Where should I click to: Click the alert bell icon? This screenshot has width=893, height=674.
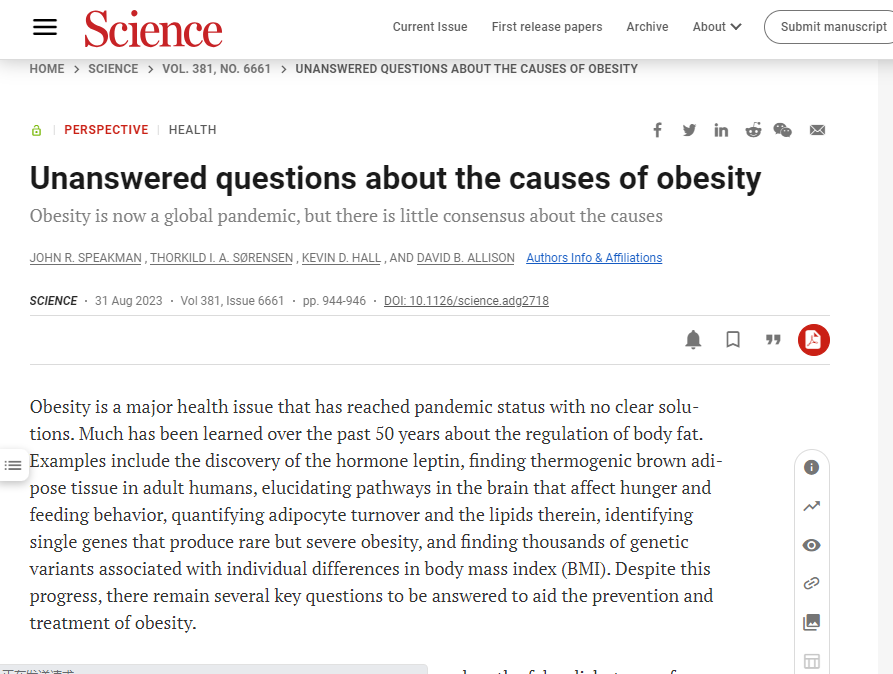click(693, 340)
